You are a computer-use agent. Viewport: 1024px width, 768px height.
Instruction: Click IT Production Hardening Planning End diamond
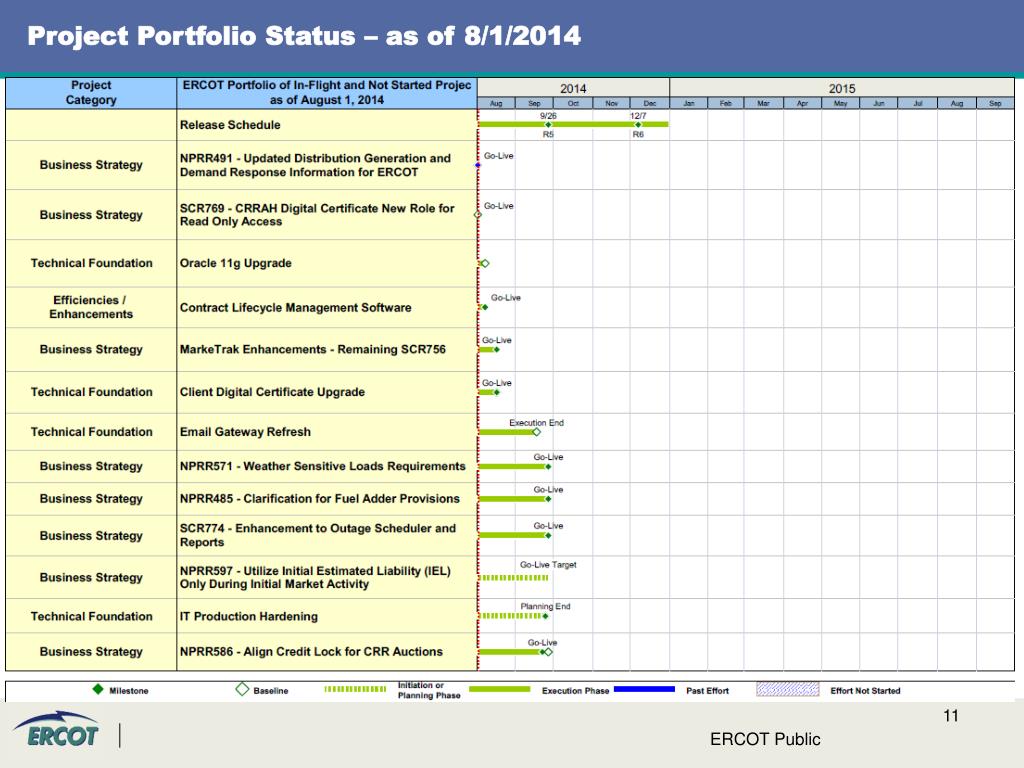545,616
